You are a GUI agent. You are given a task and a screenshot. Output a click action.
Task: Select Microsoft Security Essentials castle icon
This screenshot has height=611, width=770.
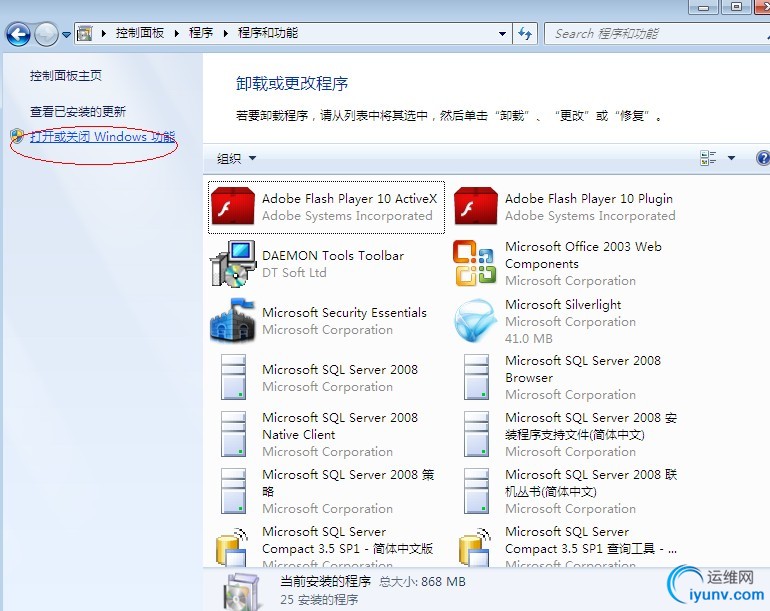click(x=233, y=320)
